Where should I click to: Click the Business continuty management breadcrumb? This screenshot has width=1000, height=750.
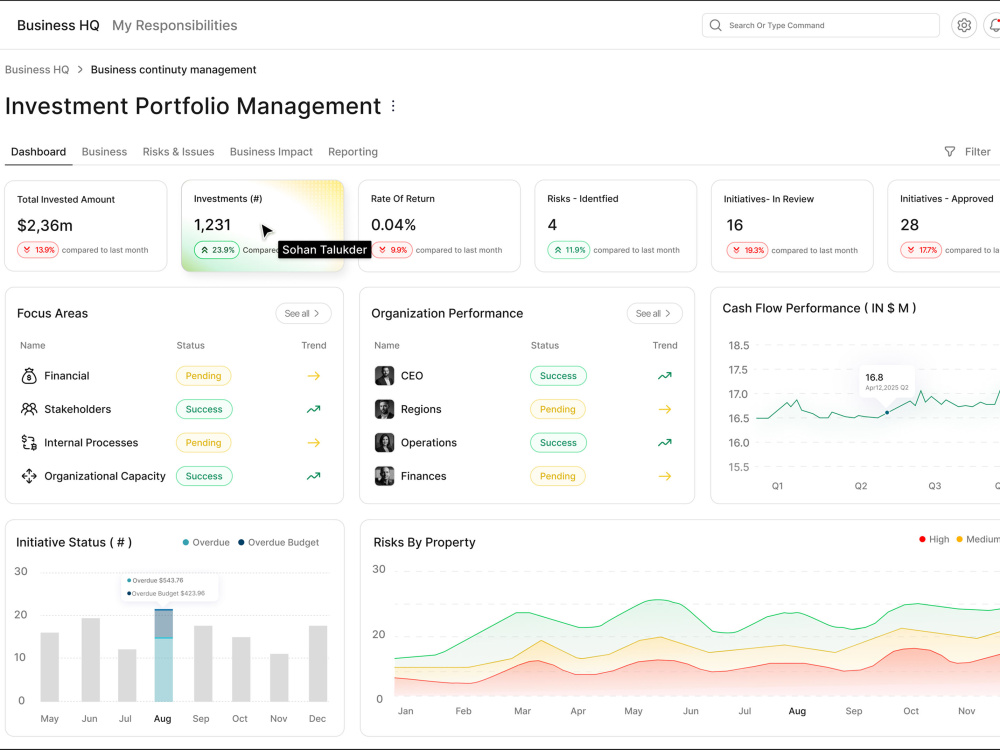click(x=173, y=70)
